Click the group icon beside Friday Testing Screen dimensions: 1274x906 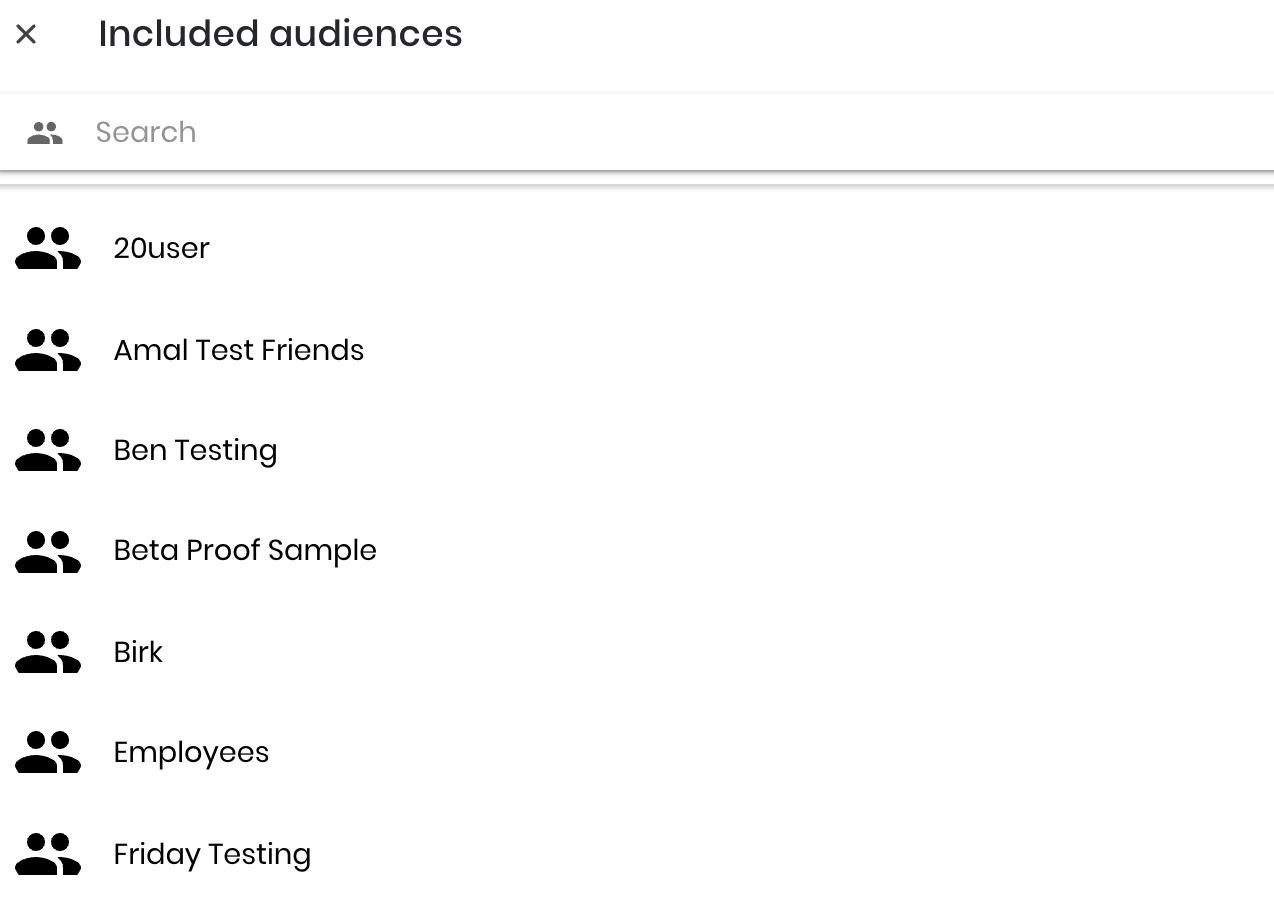48,854
